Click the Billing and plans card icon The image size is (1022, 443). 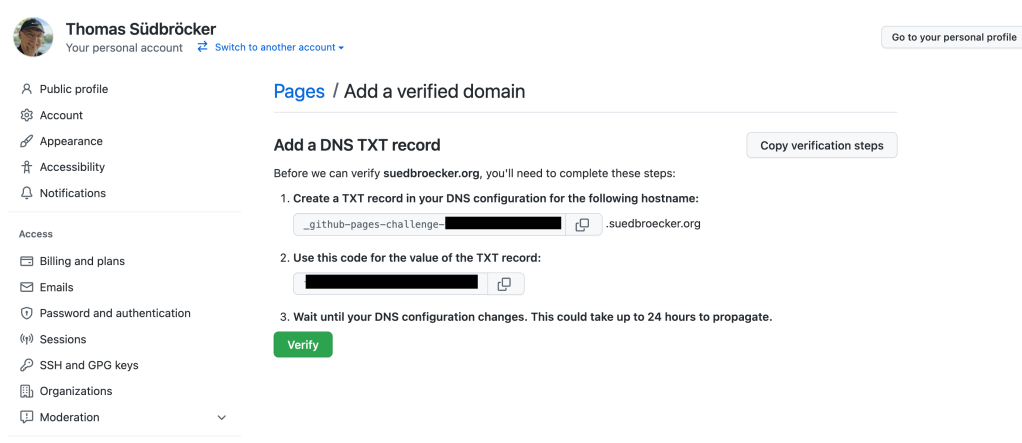click(27, 261)
